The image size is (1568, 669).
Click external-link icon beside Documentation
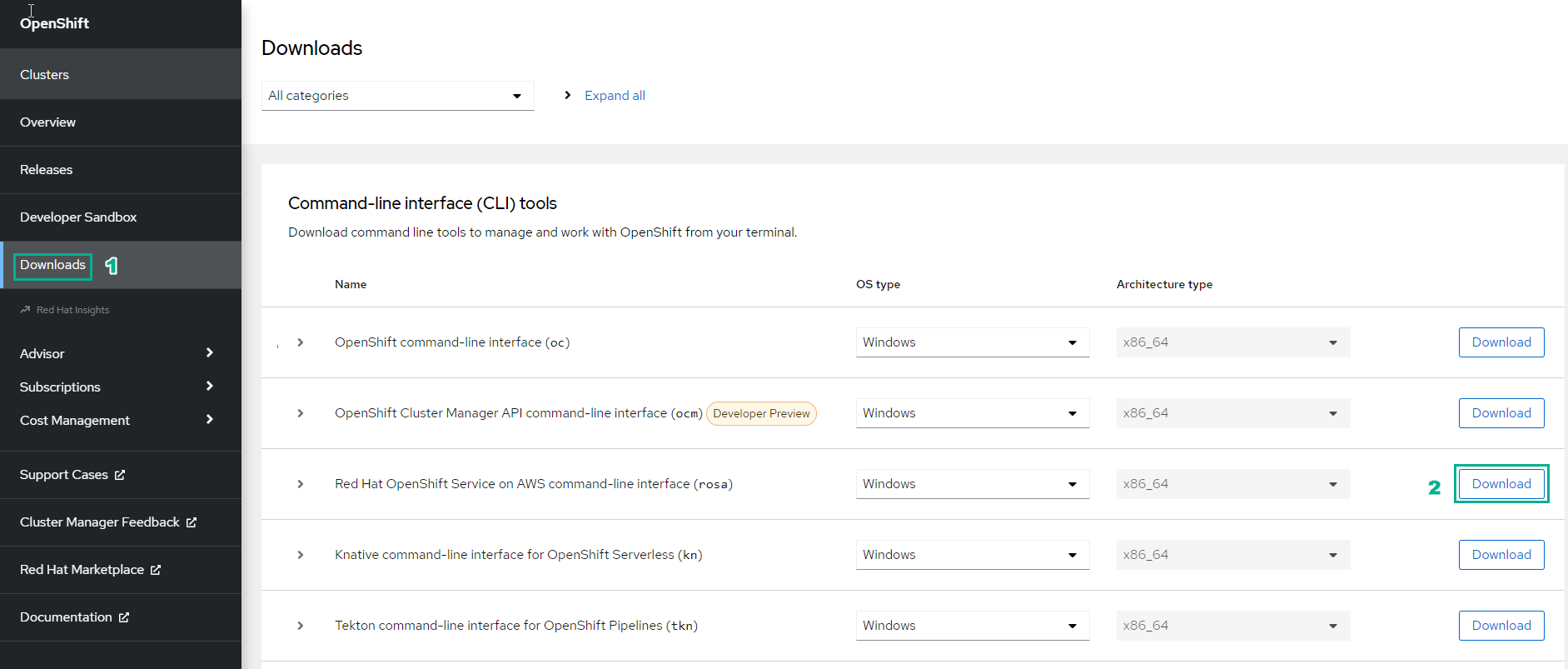coord(124,617)
